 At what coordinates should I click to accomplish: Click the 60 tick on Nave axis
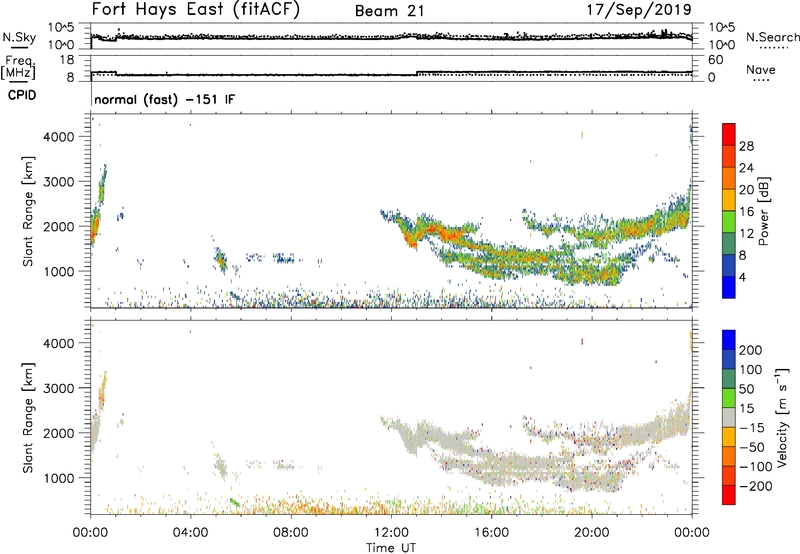[x=715, y=59]
